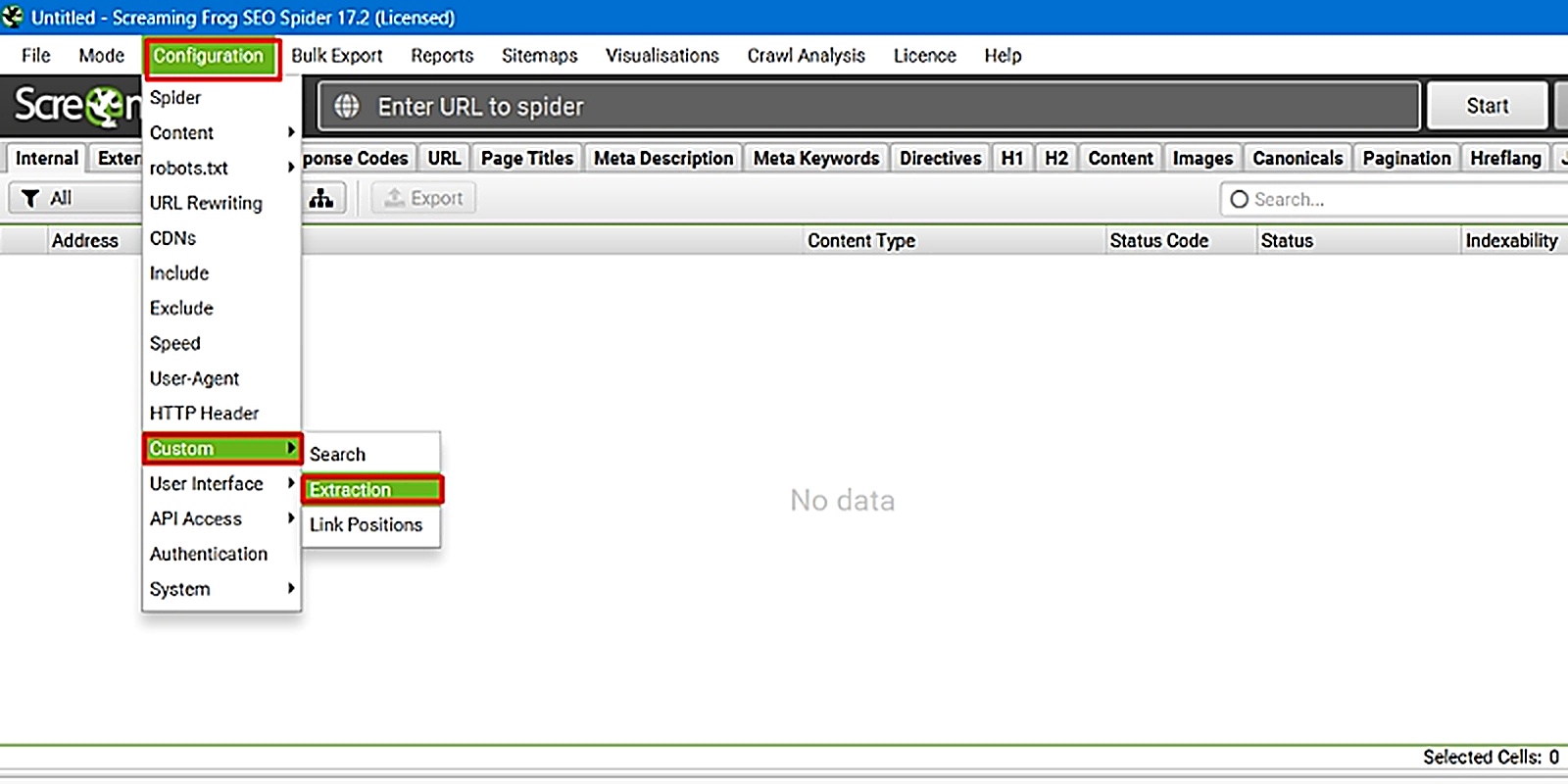This screenshot has height=784, width=1568.
Task: Expand the System submenu arrow
Action: (x=291, y=588)
